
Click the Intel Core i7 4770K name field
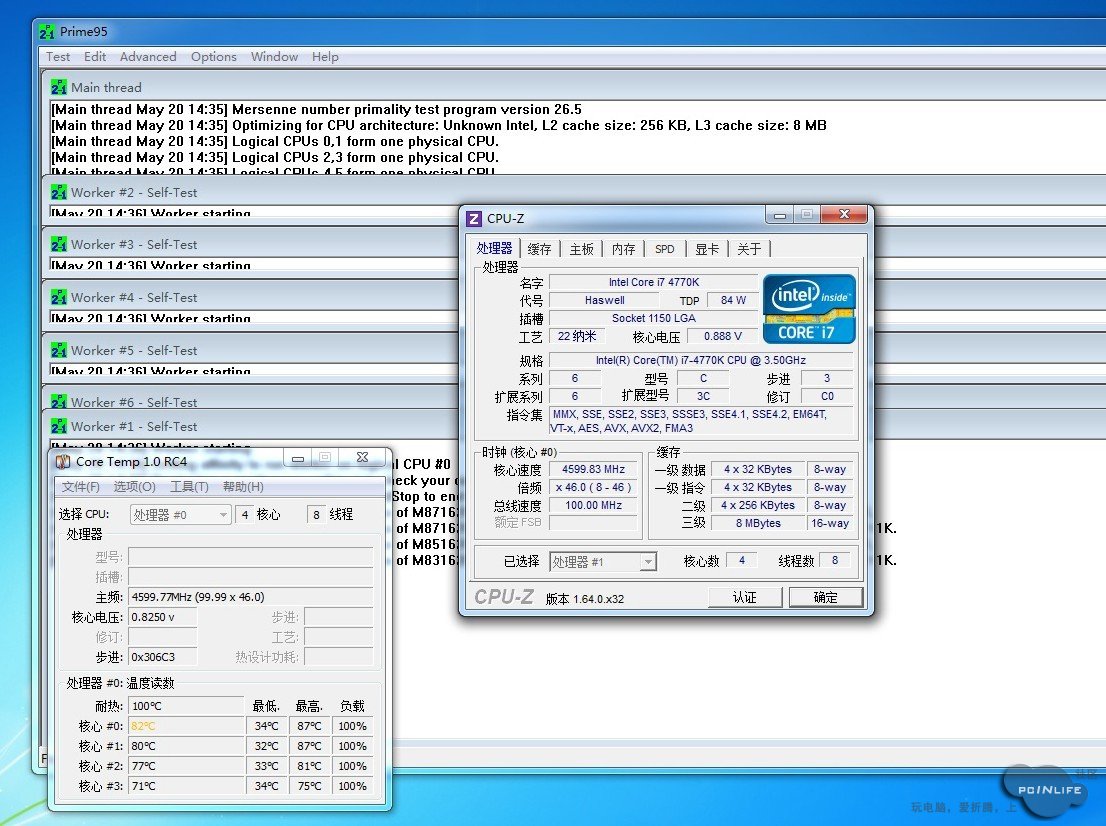(x=654, y=282)
